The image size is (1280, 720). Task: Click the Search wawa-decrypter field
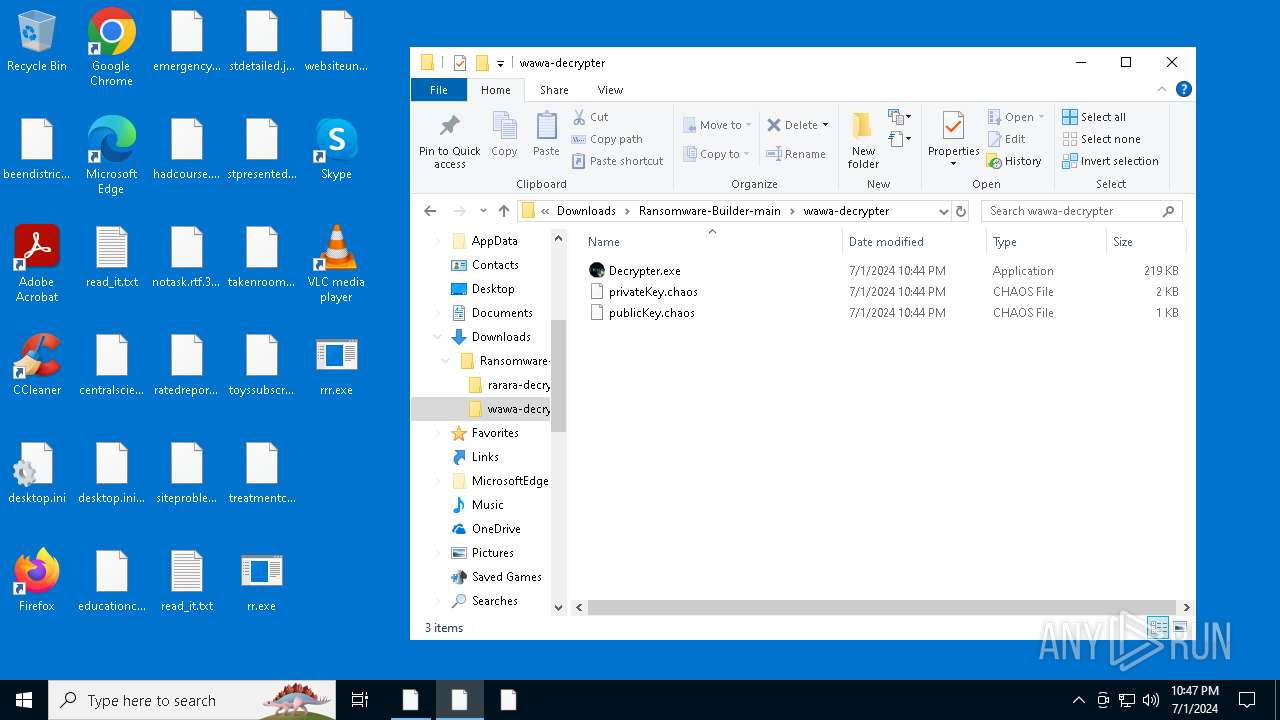click(x=1081, y=211)
